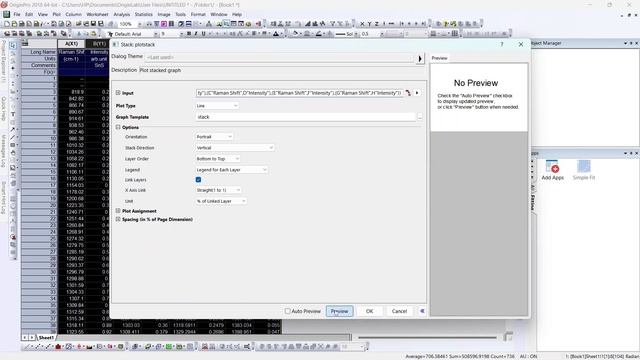Click the Bold formatting icon
The height and width of the screenshot is (360, 640).
pos(189,34)
